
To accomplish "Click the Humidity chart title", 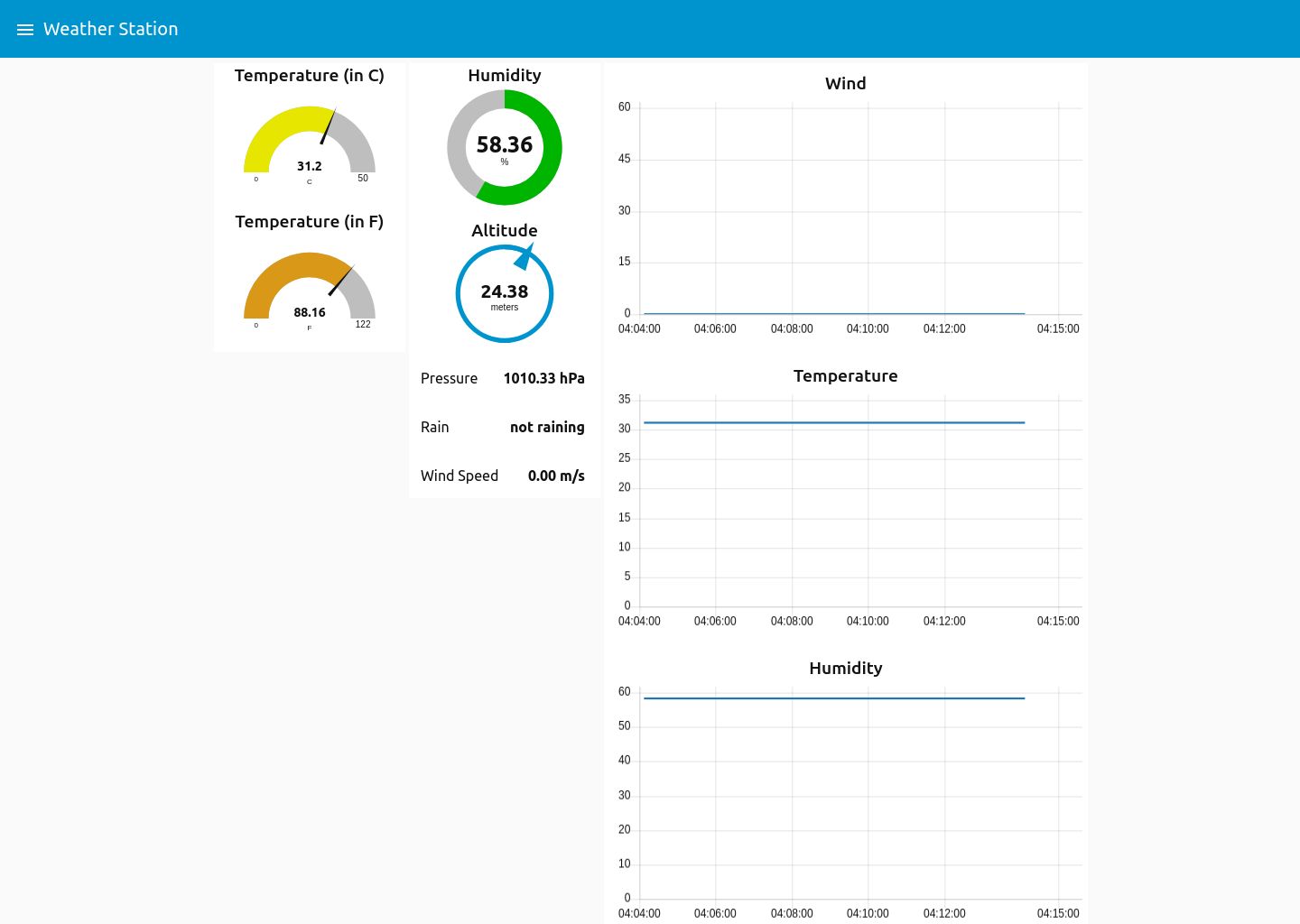I will pyautogui.click(x=846, y=668).
